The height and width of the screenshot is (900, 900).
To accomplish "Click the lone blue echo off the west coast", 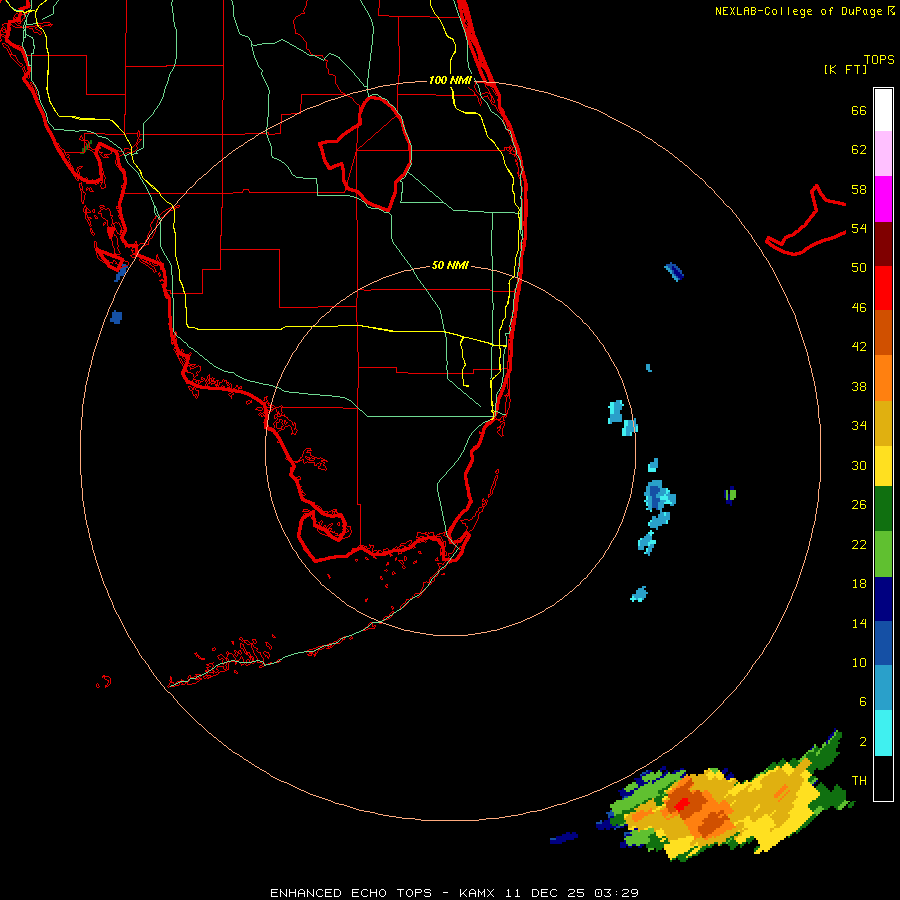I will pyautogui.click(x=116, y=317).
